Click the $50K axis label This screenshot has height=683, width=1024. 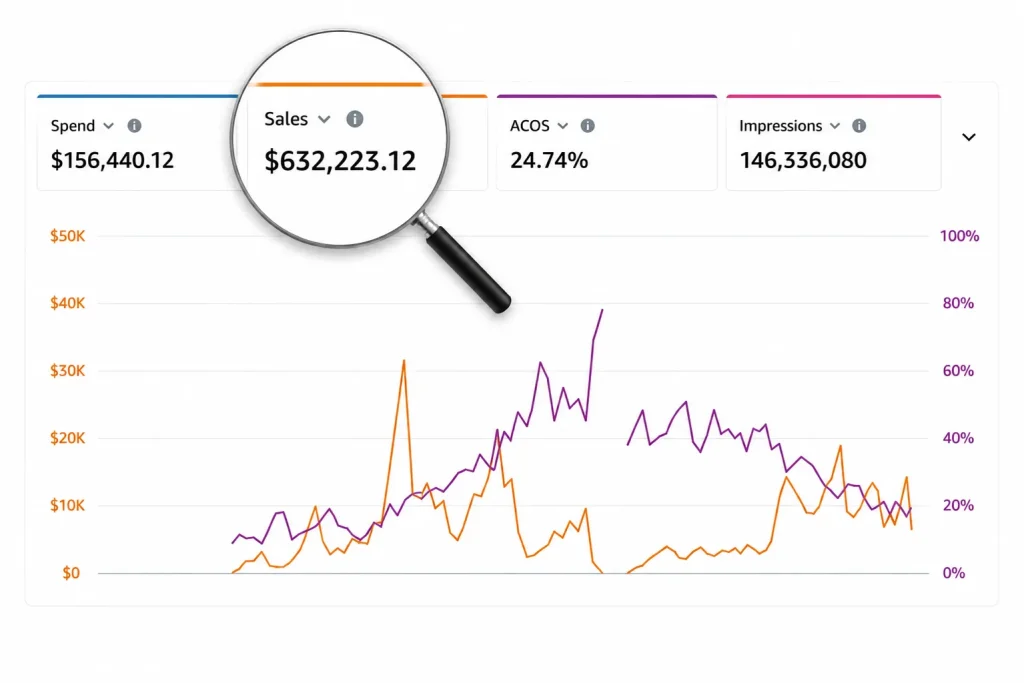[68, 236]
